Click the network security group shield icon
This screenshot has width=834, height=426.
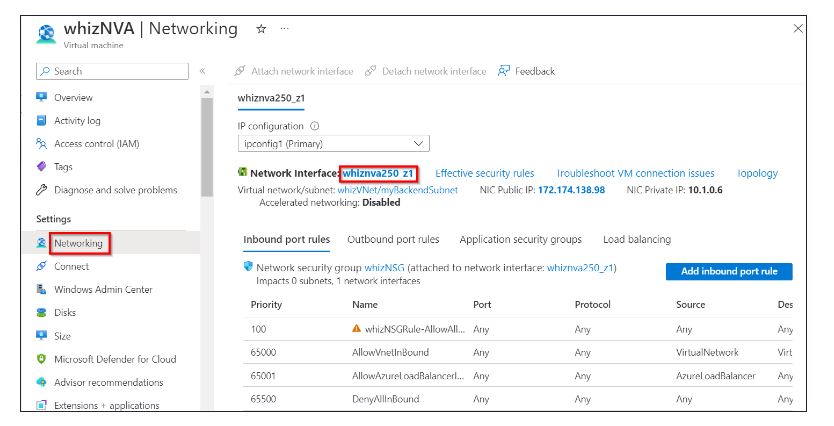(x=248, y=266)
